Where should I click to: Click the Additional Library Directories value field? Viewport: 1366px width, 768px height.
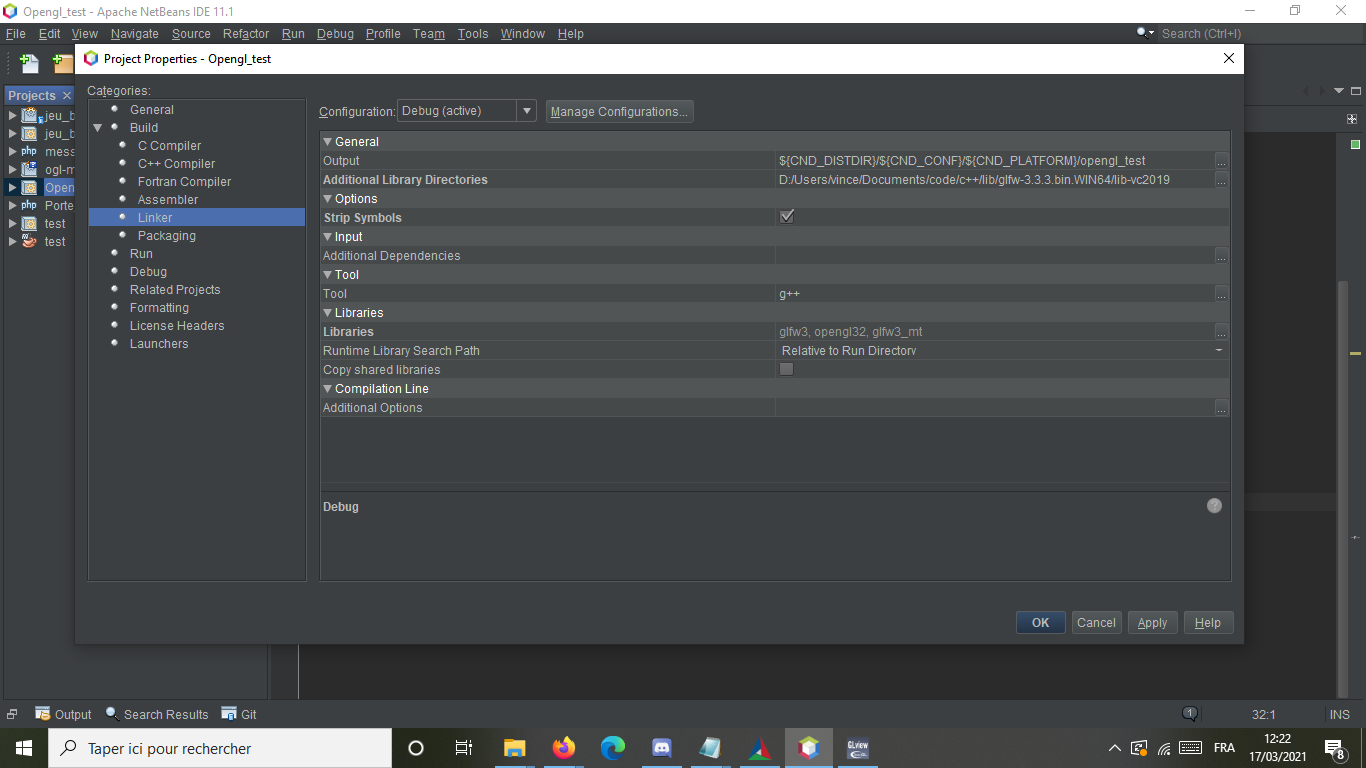pos(995,180)
